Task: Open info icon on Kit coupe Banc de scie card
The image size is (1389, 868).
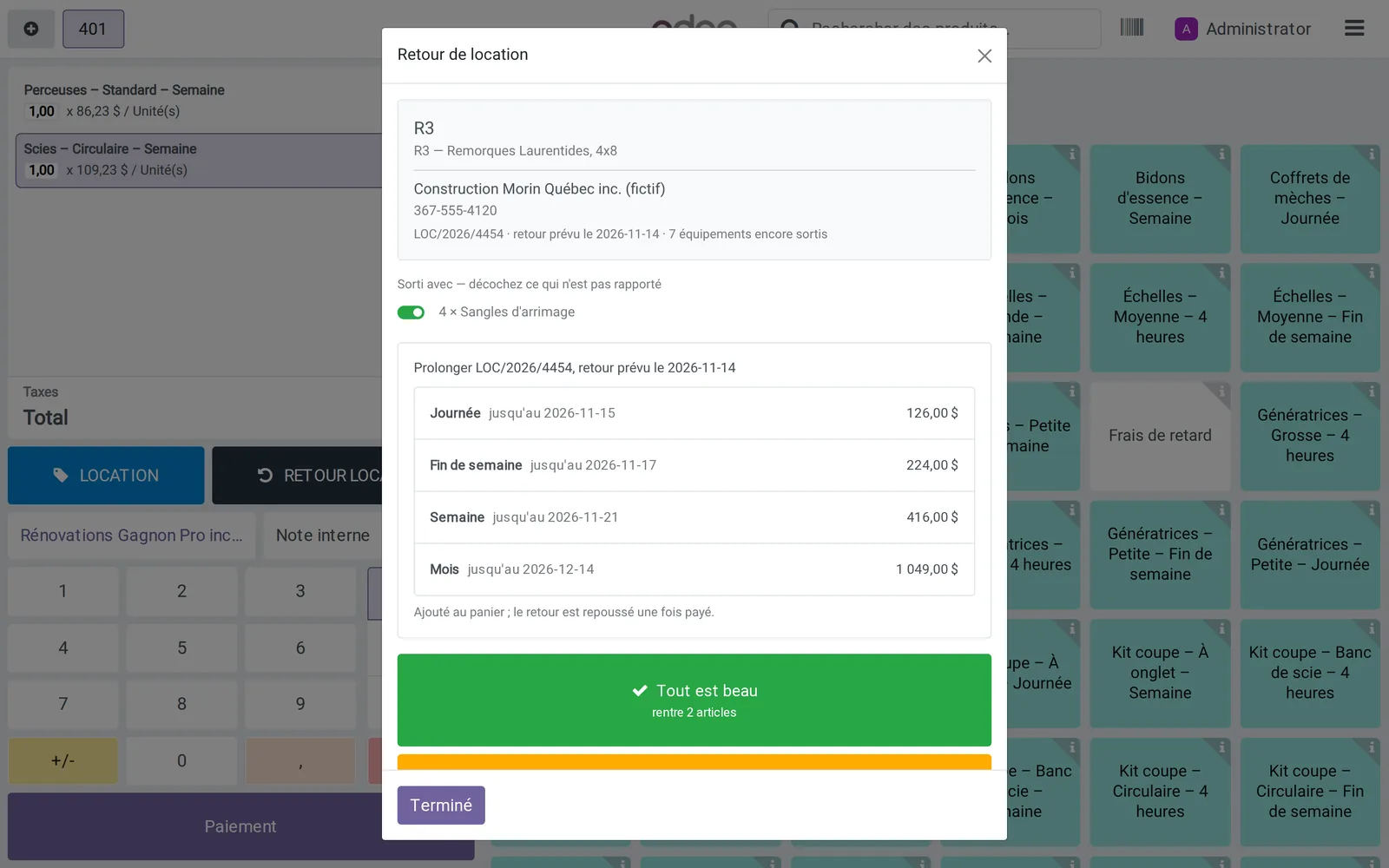Action: pos(1372,628)
